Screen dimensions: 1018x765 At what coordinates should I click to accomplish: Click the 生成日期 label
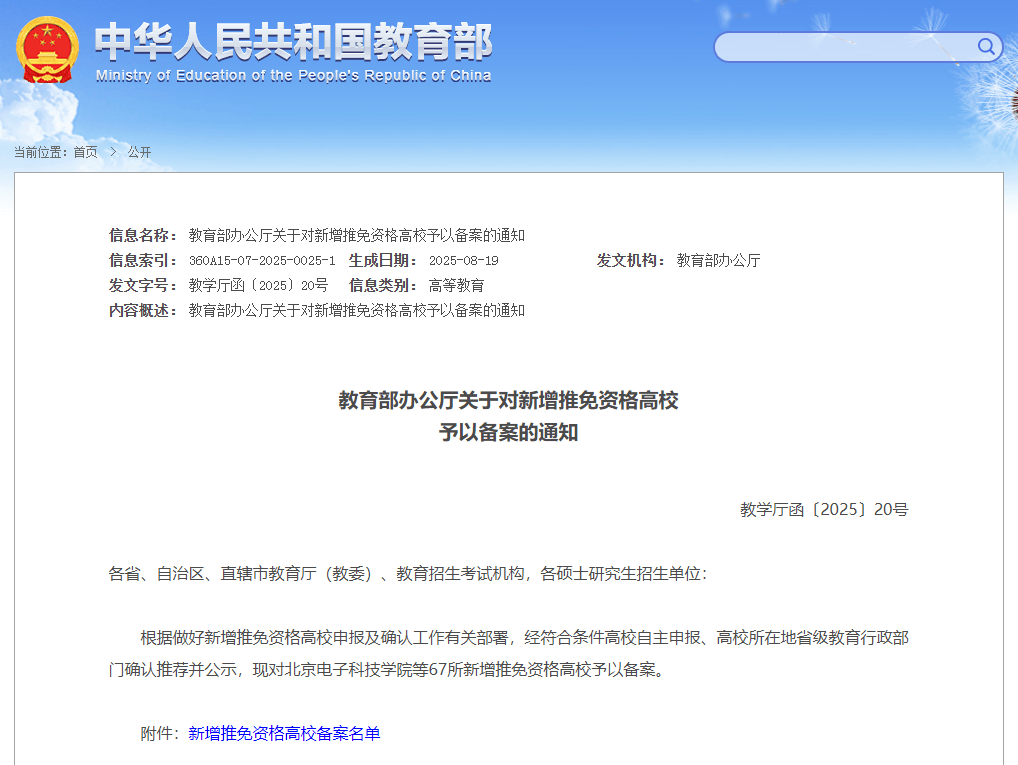[x=383, y=260]
